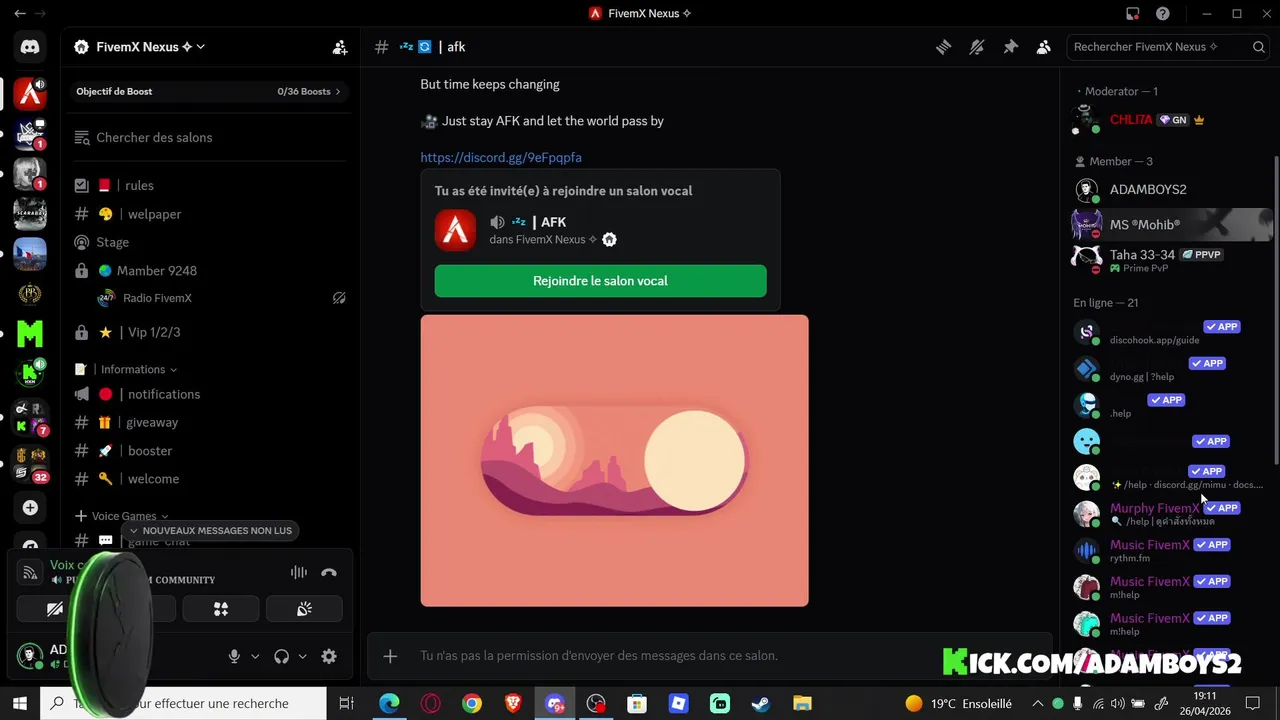This screenshot has width=1280, height=720.
Task: Open microphone input options dropdown arrow
Action: (x=255, y=656)
